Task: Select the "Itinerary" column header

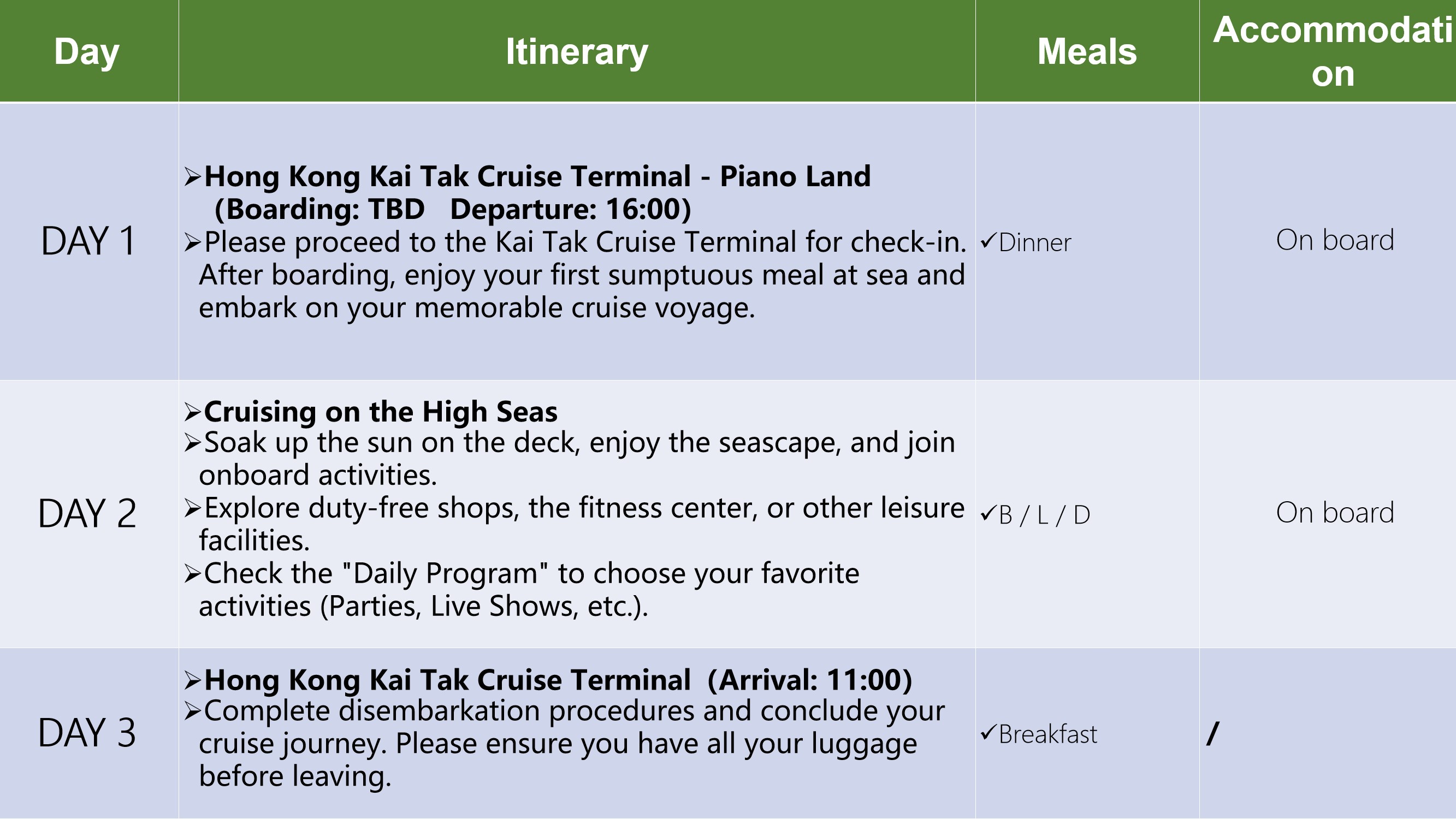Action: coord(577,52)
